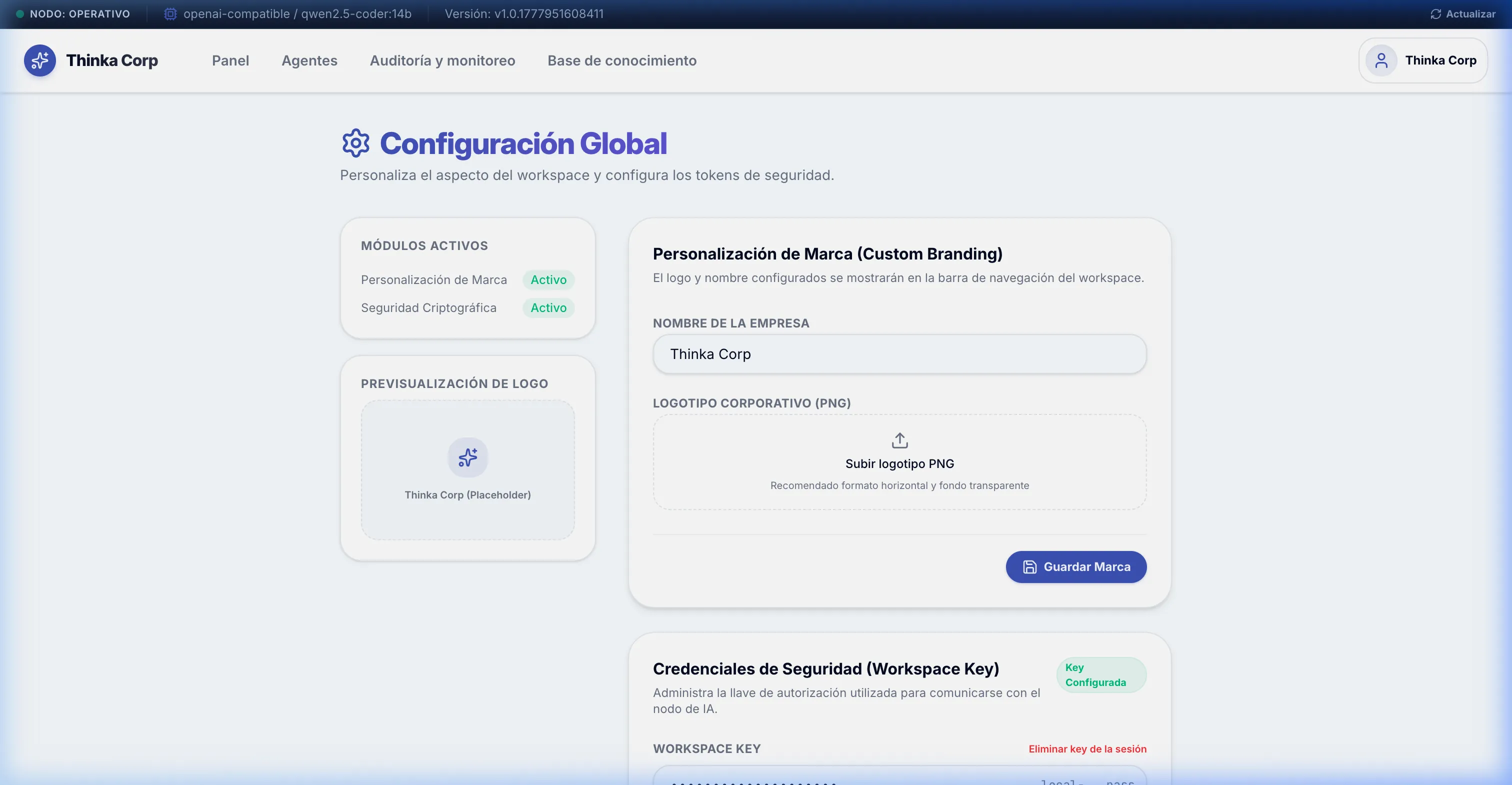Click the MÓDULOS ACTIVOS section title
The image size is (1512, 785).
tap(424, 246)
